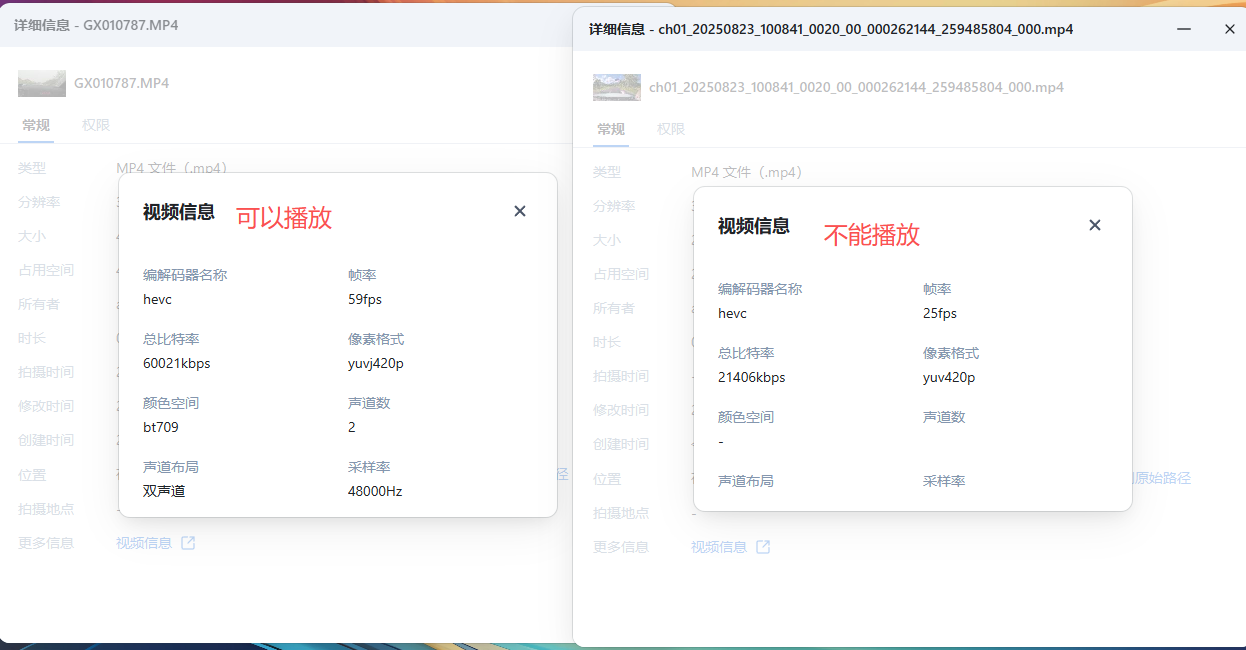Click the yuv420p pixel format value
Viewport: 1246px width, 650px height.
point(949,377)
